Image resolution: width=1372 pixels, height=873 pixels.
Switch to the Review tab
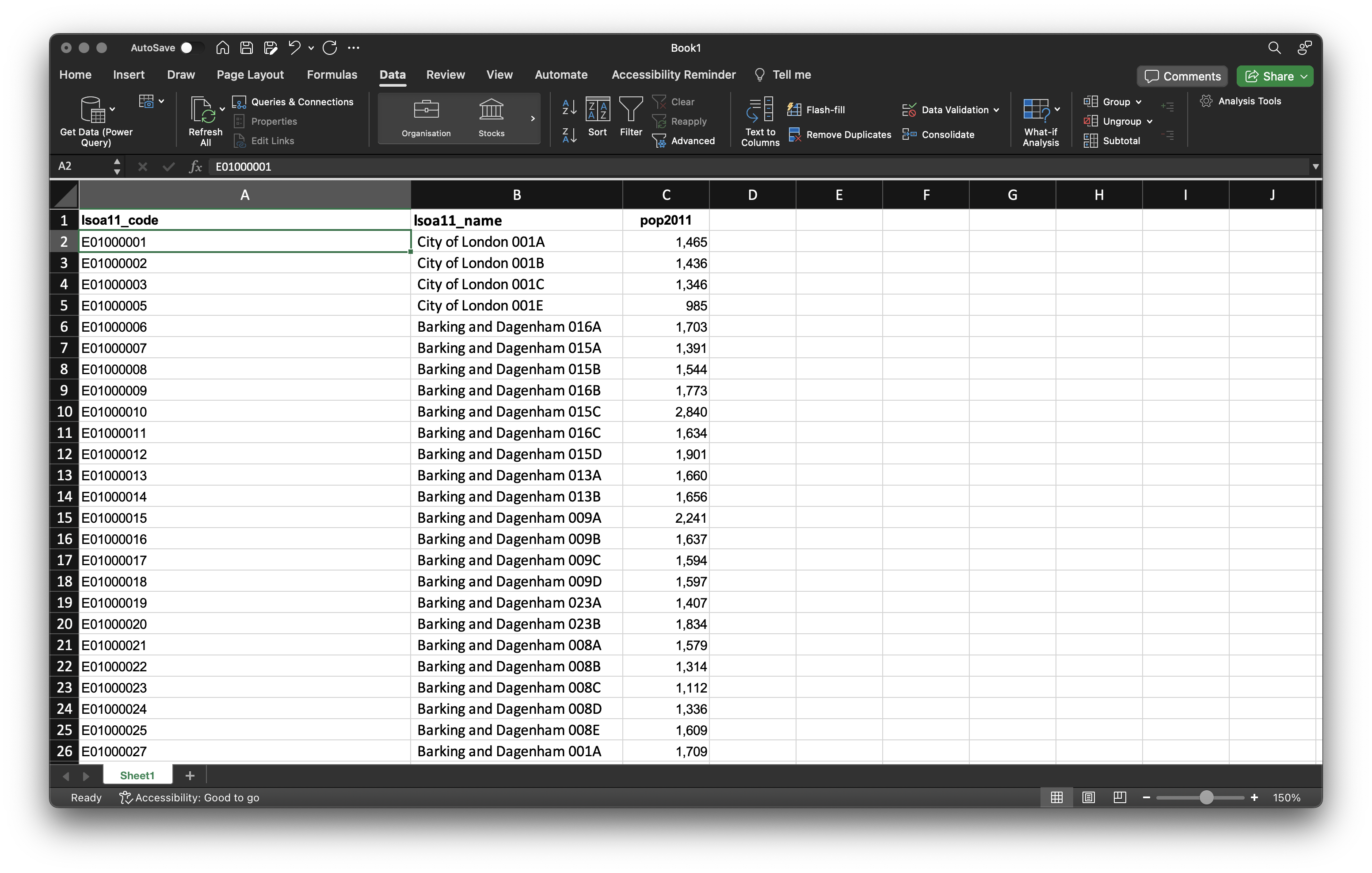click(x=445, y=75)
